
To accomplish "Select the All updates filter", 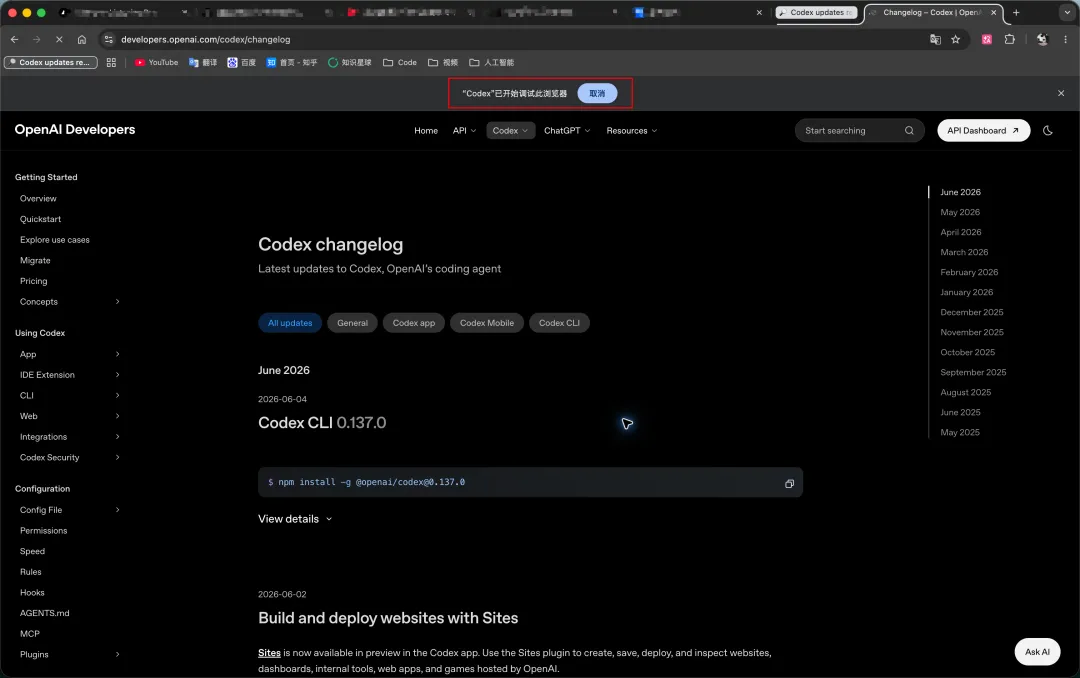I will coord(290,322).
